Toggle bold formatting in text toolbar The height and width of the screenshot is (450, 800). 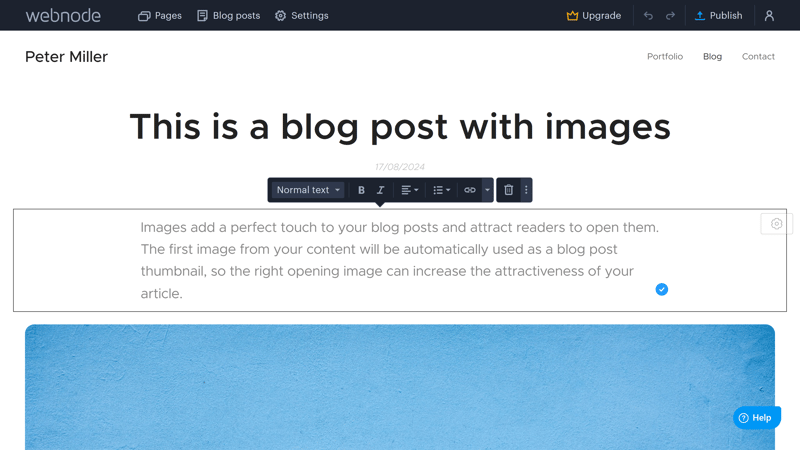tap(361, 190)
